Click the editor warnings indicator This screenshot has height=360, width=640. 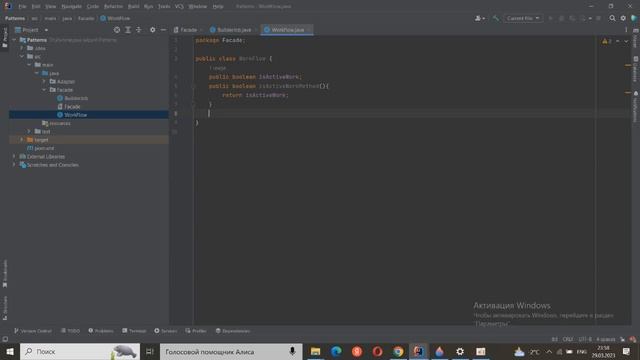click(x=606, y=41)
